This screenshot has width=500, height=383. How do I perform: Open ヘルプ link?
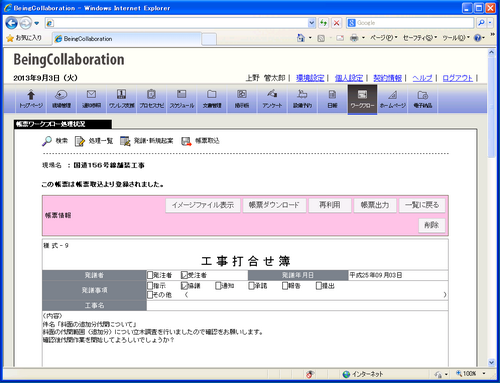(x=422, y=78)
